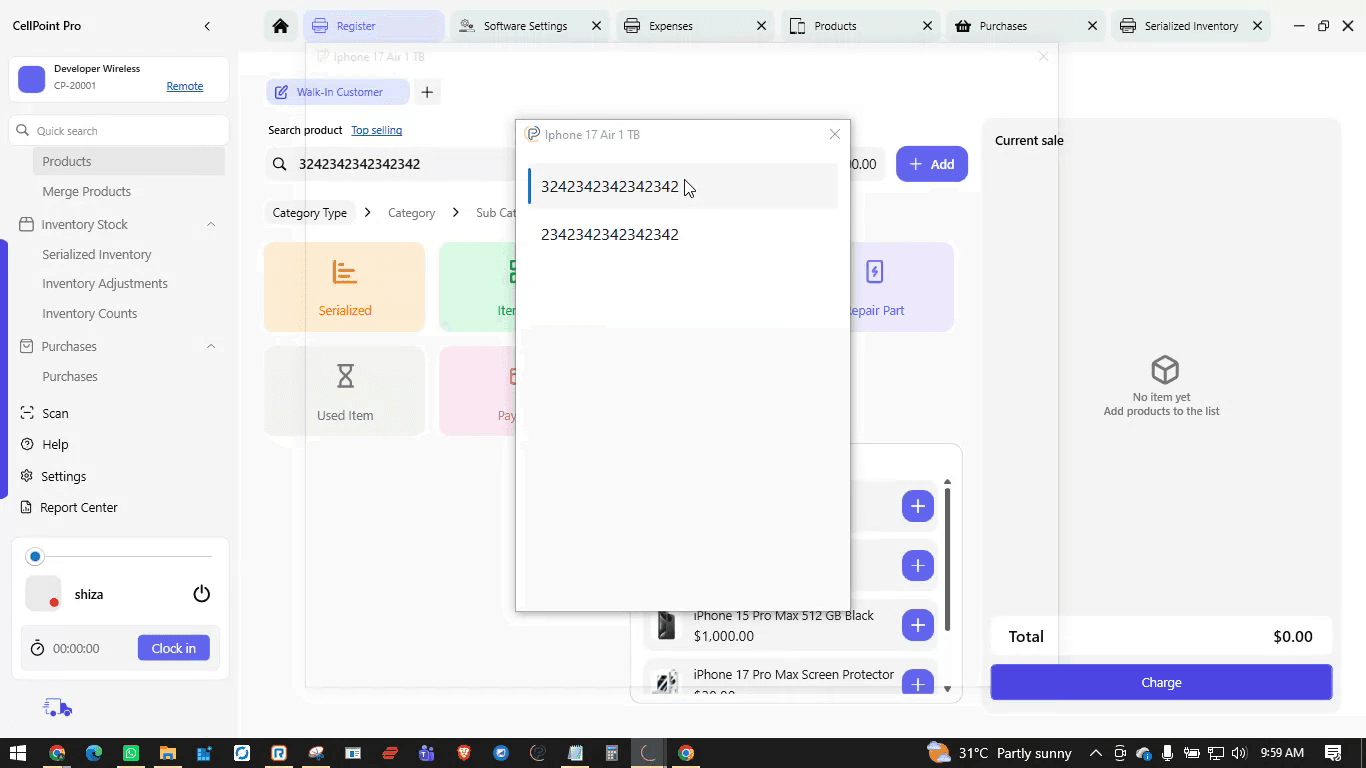Open Merge Products in the sidebar
1366x768 pixels.
tap(86, 191)
